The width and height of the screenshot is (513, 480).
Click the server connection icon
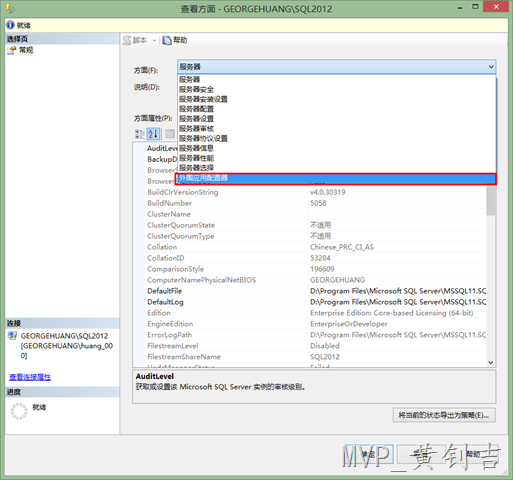click(x=13, y=336)
